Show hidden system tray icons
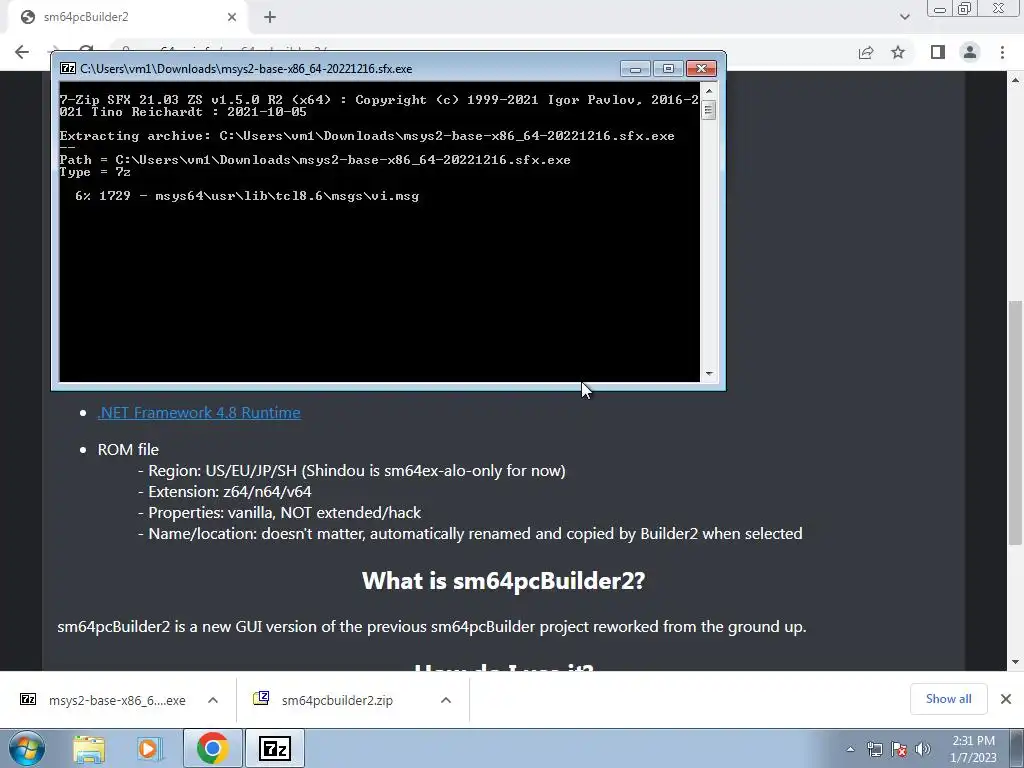 pos(850,749)
